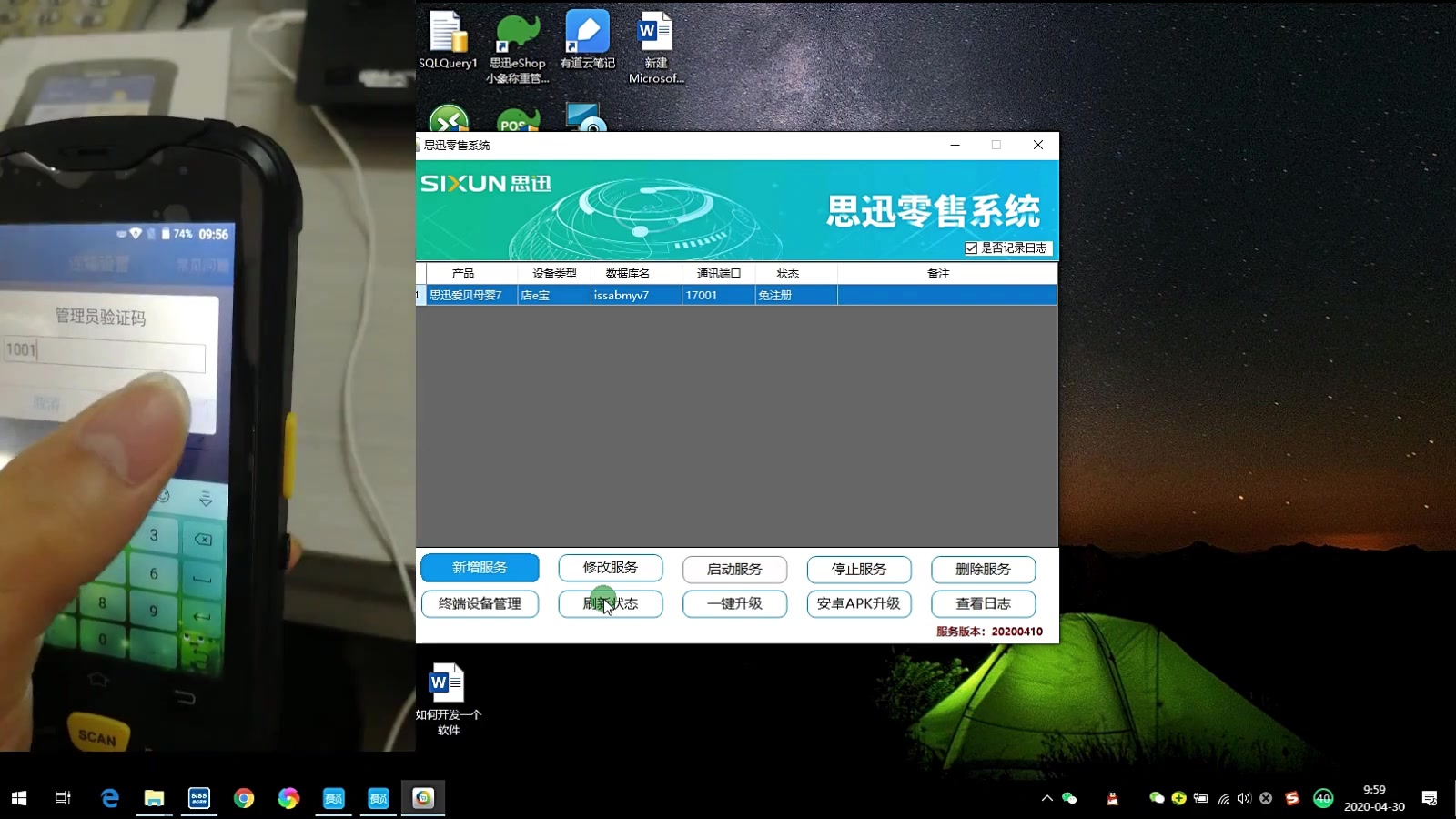
Task: Select the 店e宝 device type cell
Action: pos(554,295)
